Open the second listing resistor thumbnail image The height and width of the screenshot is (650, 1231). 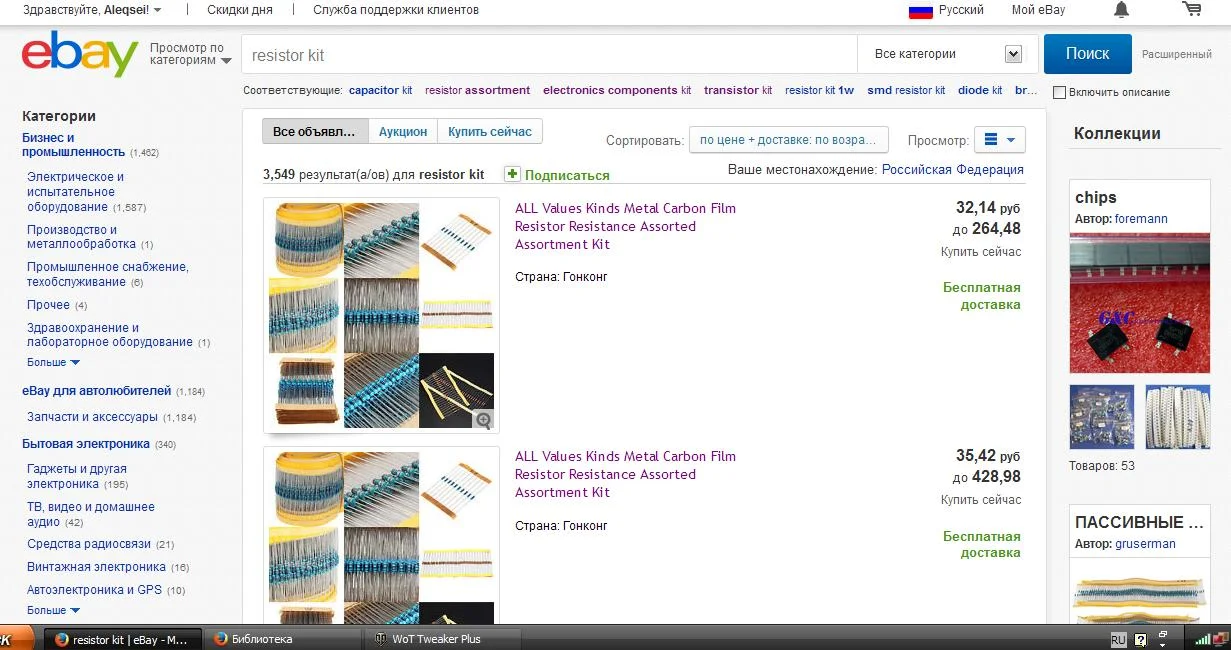381,537
